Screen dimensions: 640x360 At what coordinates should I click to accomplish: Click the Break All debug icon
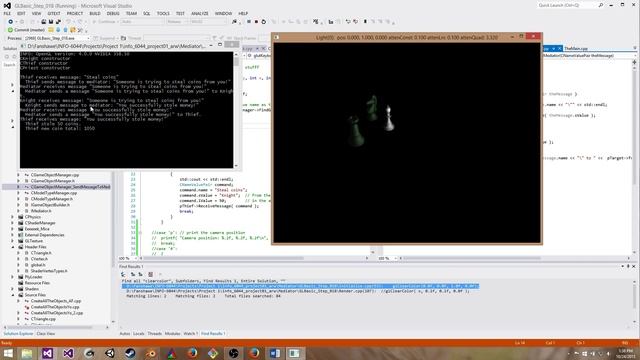249,22
